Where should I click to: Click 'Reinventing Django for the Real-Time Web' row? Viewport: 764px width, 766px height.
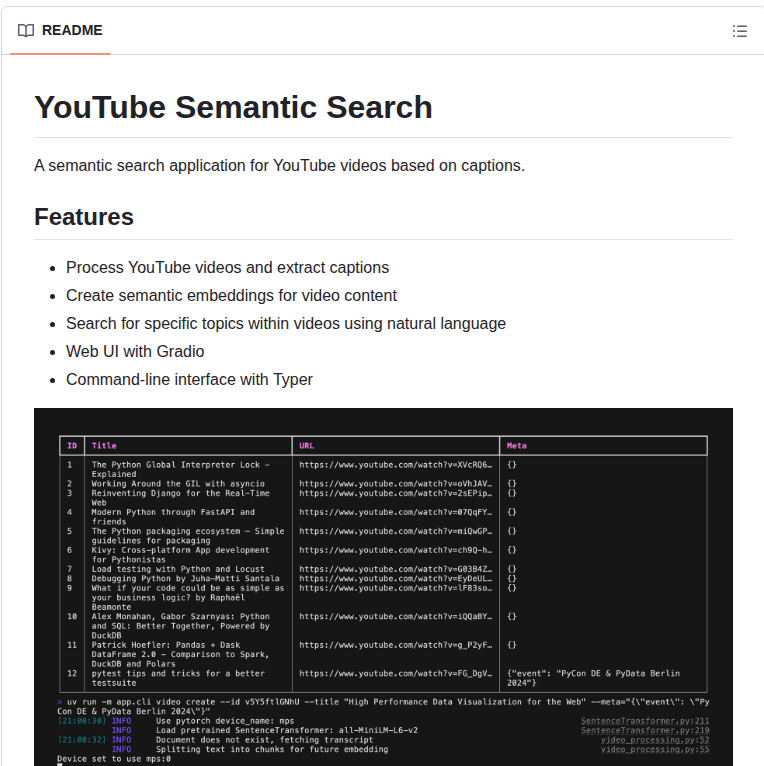pos(181,498)
